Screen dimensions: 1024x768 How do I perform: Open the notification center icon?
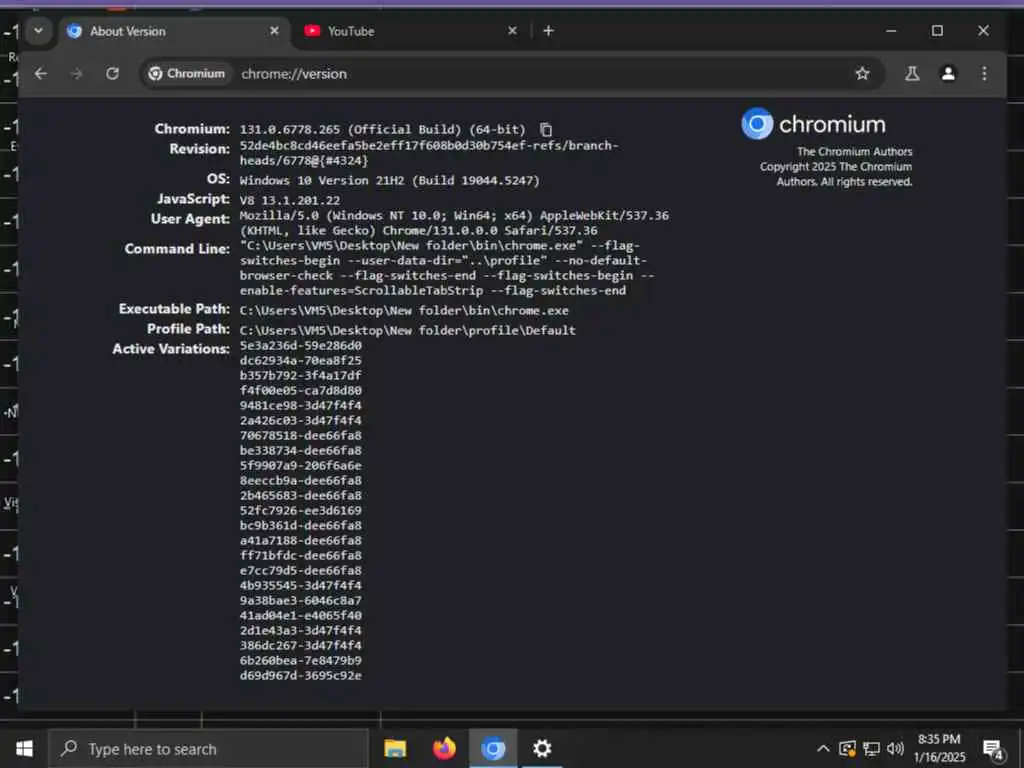993,749
